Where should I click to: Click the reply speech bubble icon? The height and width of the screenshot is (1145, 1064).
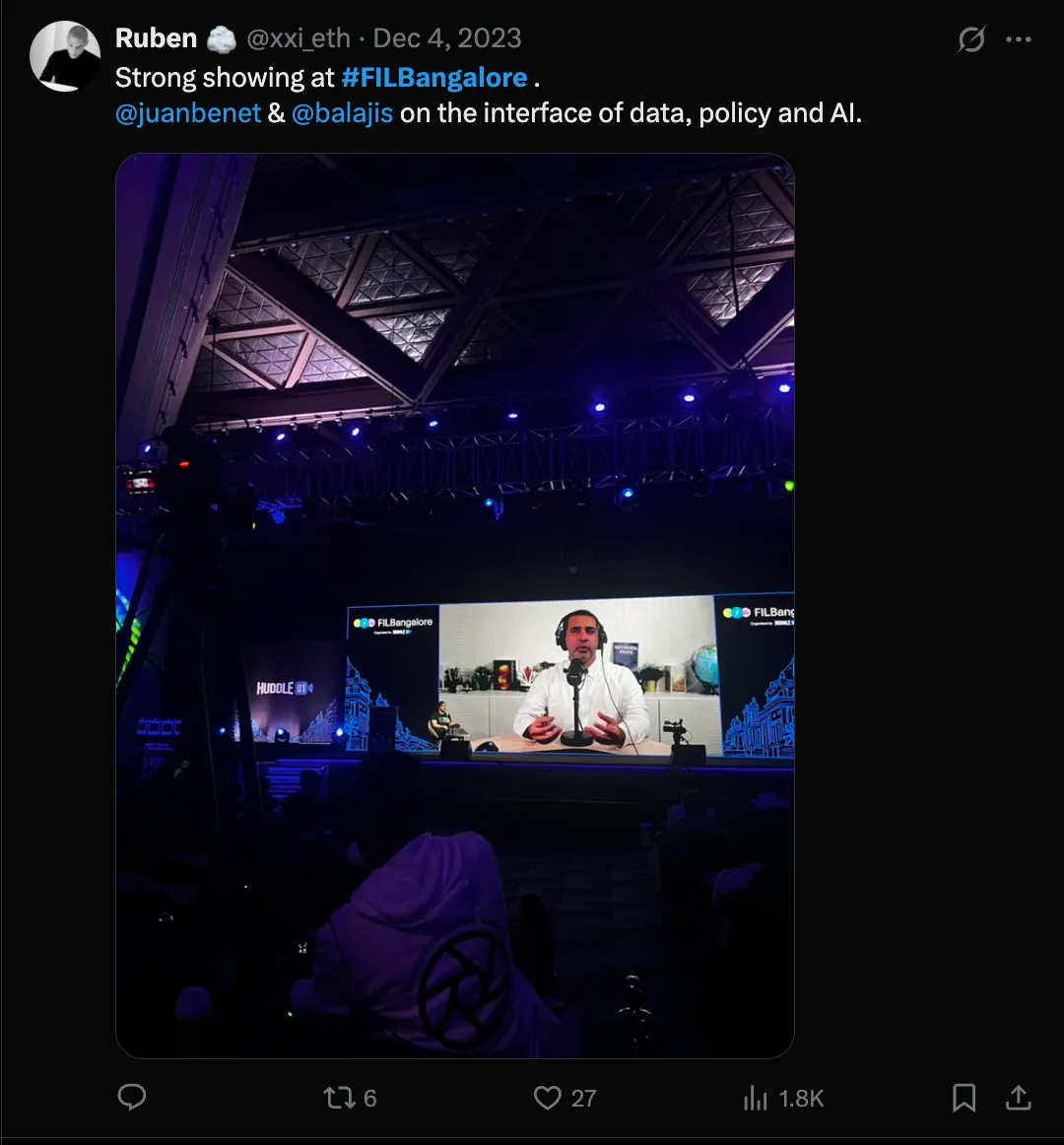[x=132, y=1097]
